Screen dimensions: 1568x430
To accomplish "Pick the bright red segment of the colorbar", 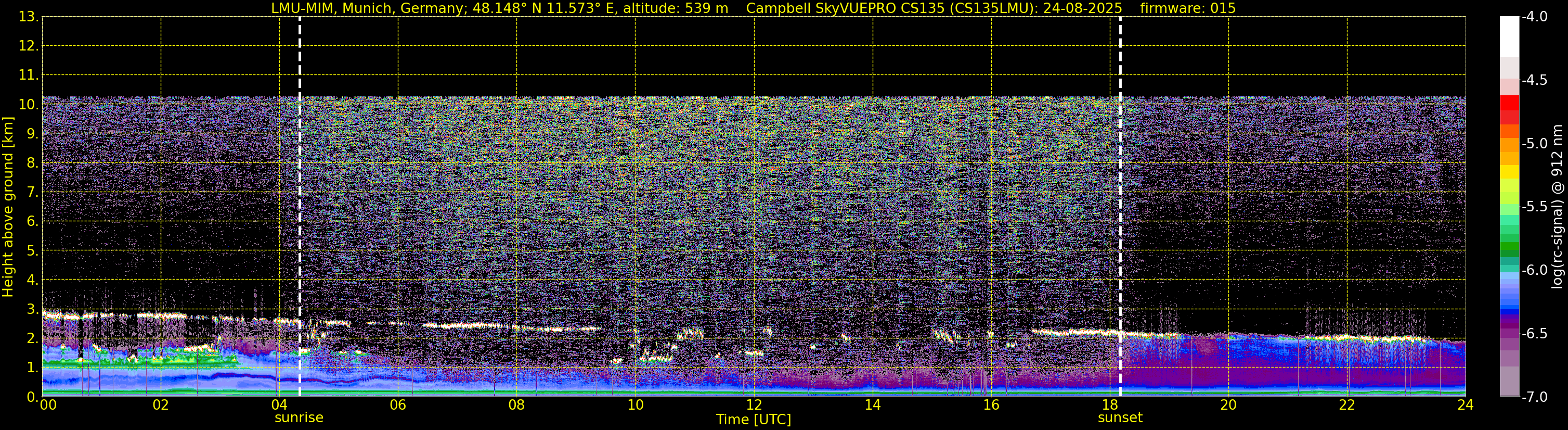I will pyautogui.click(x=1509, y=103).
